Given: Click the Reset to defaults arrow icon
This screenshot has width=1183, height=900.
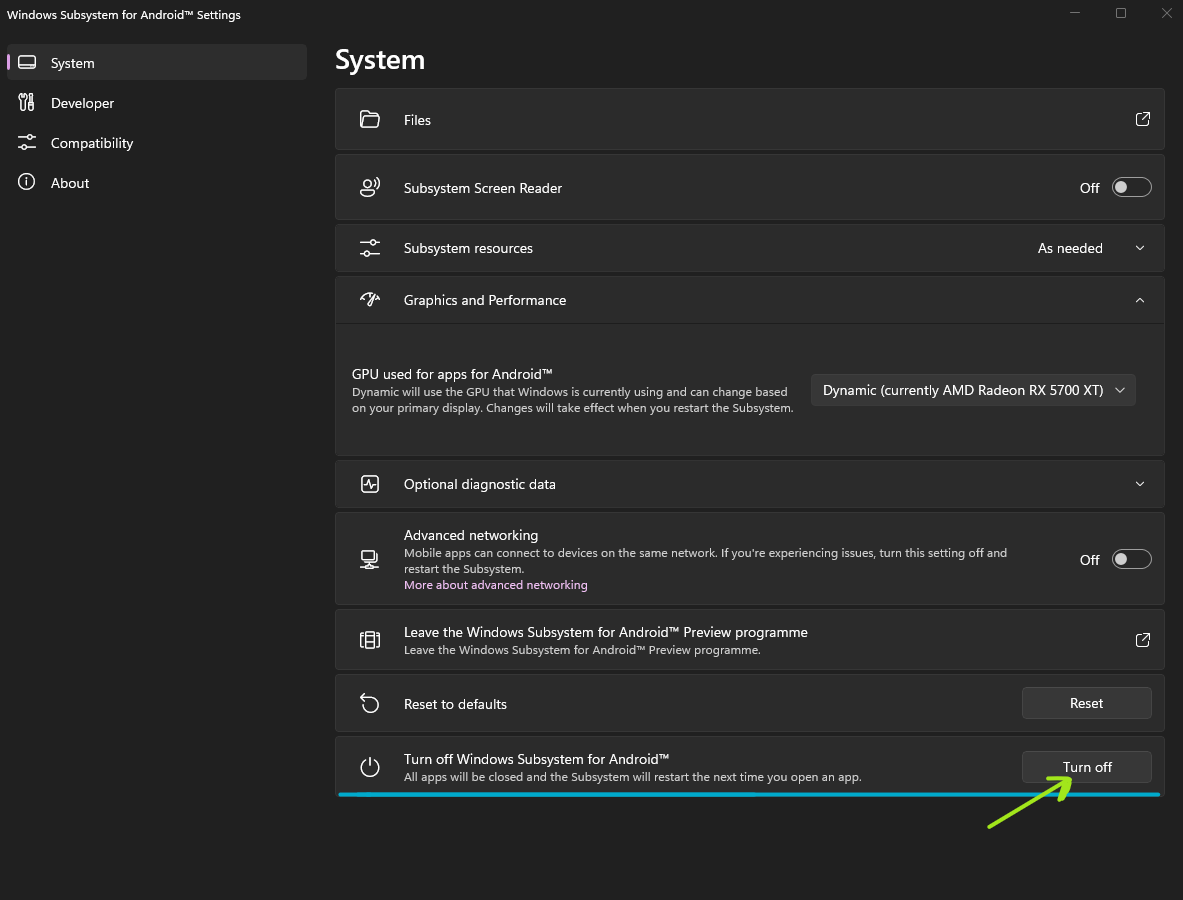Looking at the screenshot, I should click(370, 703).
